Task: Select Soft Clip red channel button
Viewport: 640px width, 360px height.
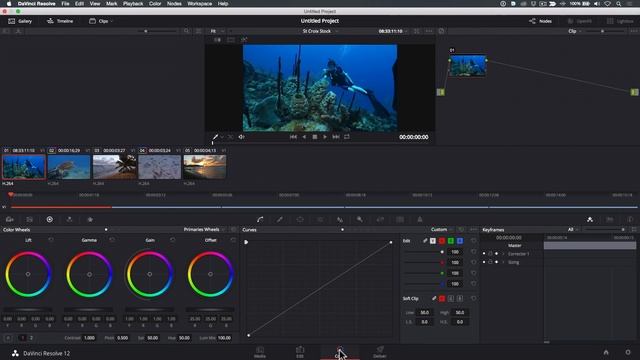Action: tap(442, 299)
